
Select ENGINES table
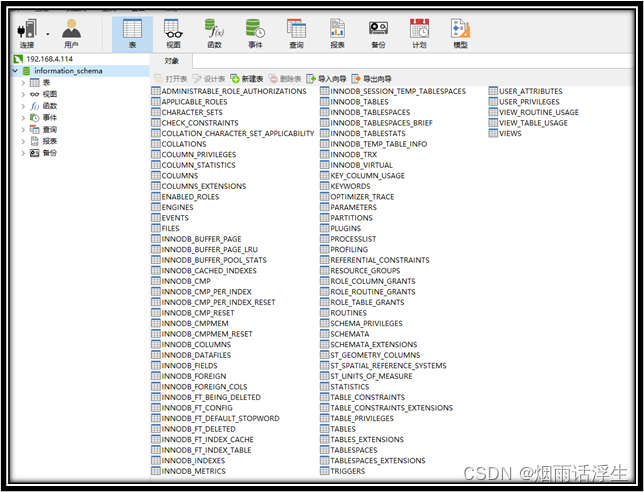pos(172,207)
